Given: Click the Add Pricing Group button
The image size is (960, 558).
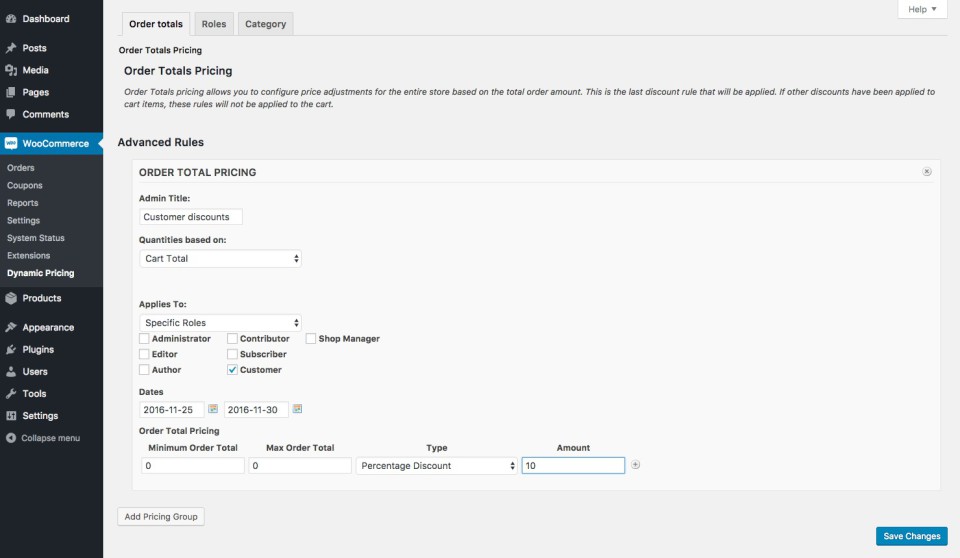Looking at the screenshot, I should [x=161, y=517].
